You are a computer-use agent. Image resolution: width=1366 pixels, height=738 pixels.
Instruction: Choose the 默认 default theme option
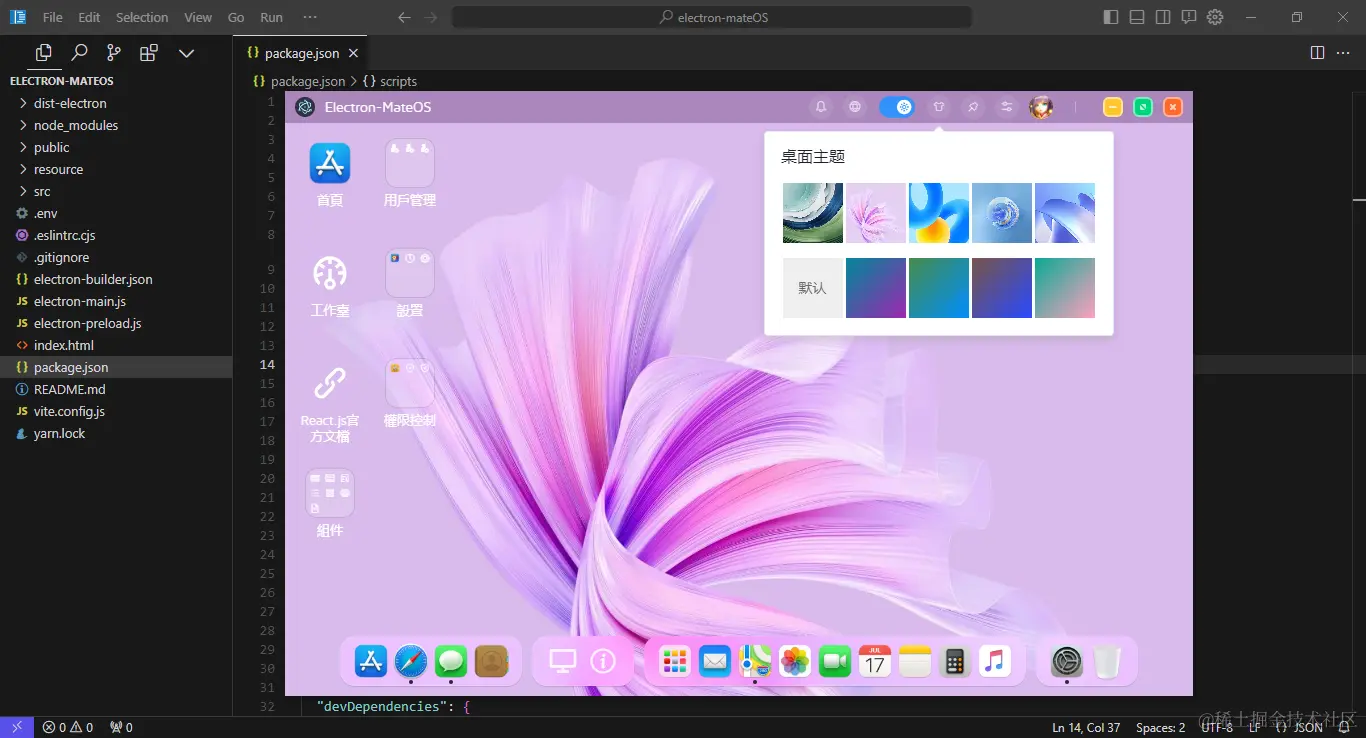(x=812, y=287)
